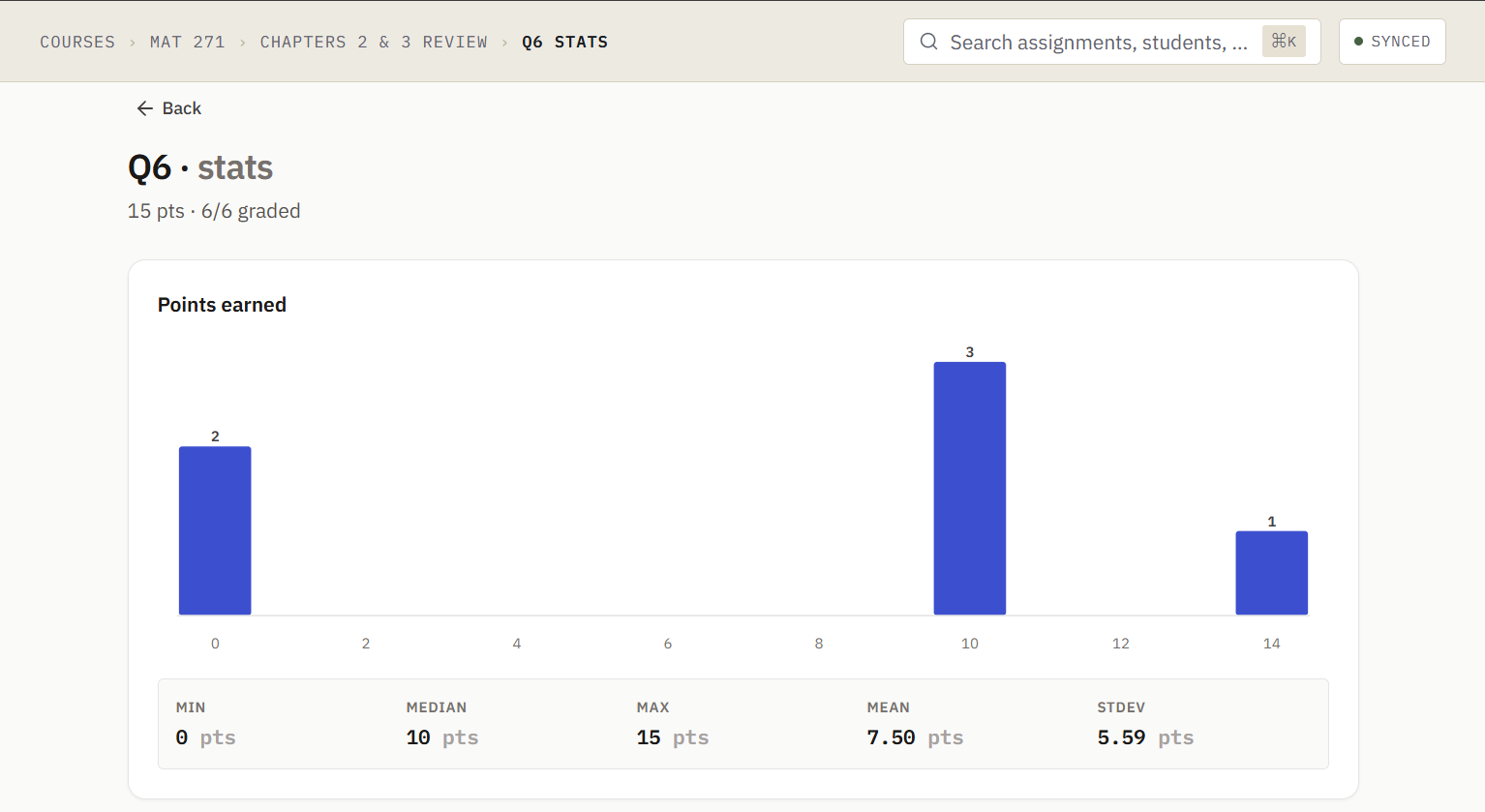Open the COURSES breadcrumb
The width and height of the screenshot is (1485, 812).
point(77,42)
